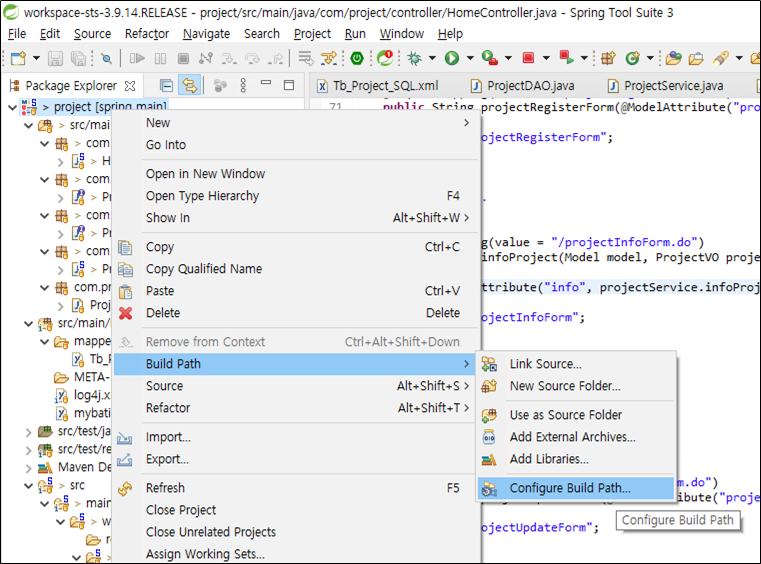Viewport: 761px width, 564px height.
Task: Select log4j.x file in Package Explorer
Action: [83, 396]
